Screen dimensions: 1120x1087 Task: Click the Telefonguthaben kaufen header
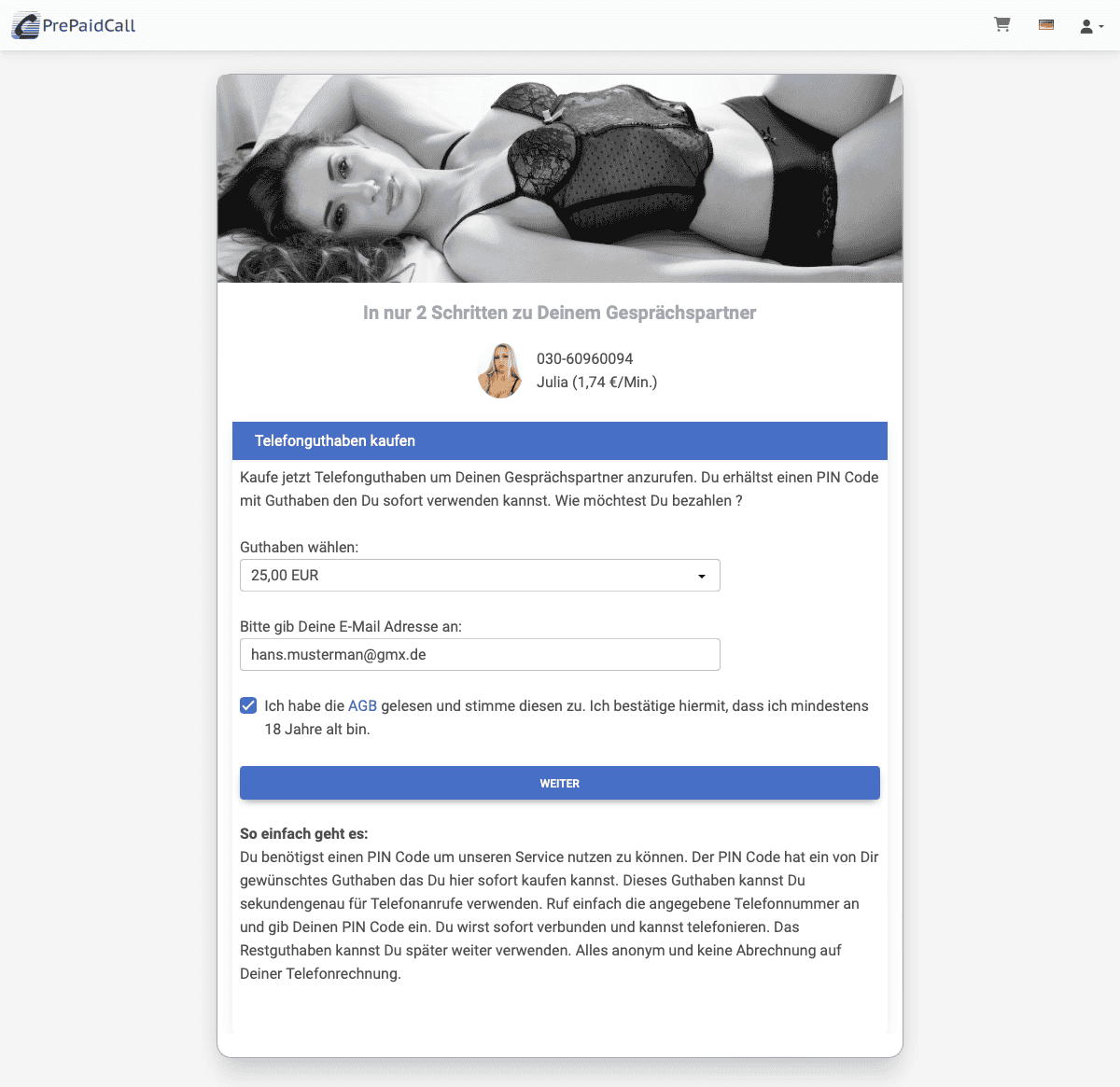tap(560, 440)
